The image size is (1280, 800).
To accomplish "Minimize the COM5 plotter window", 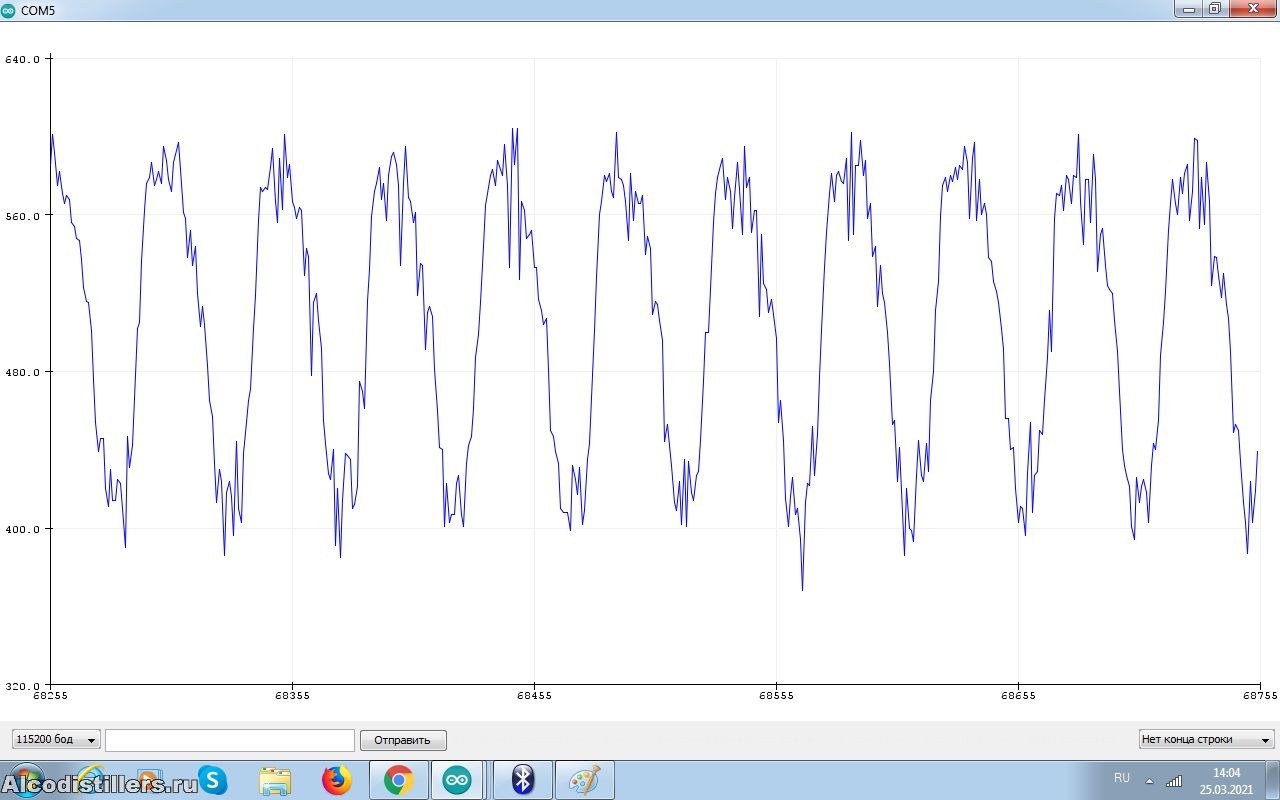I will point(1188,8).
